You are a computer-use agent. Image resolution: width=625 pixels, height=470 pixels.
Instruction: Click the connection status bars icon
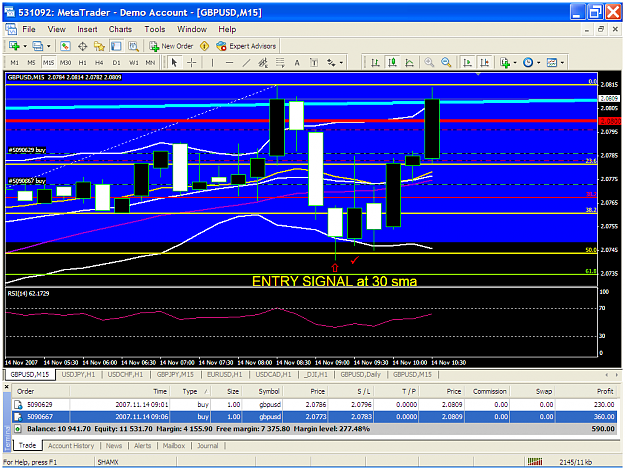(x=535, y=462)
